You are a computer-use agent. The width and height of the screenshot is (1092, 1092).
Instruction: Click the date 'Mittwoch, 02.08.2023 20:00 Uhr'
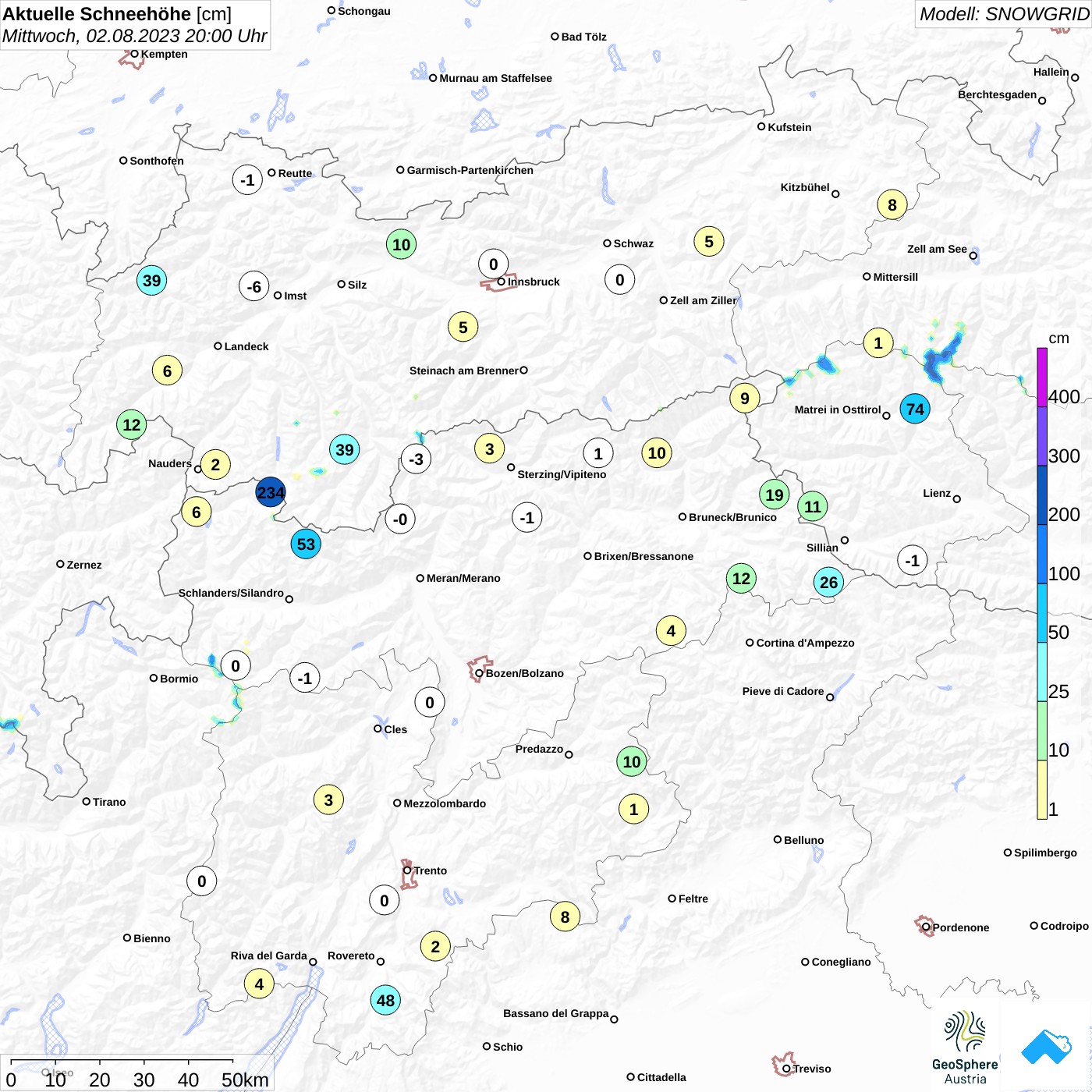click(x=134, y=36)
